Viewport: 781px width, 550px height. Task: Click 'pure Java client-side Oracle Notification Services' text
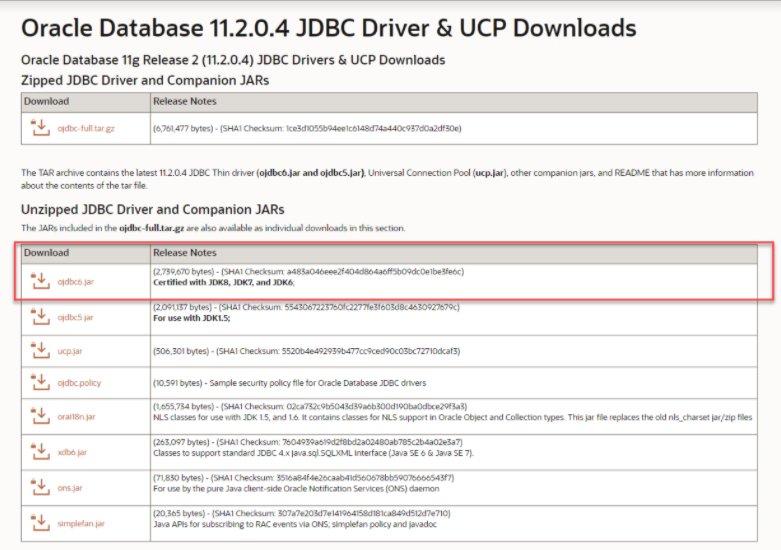(x=296, y=489)
